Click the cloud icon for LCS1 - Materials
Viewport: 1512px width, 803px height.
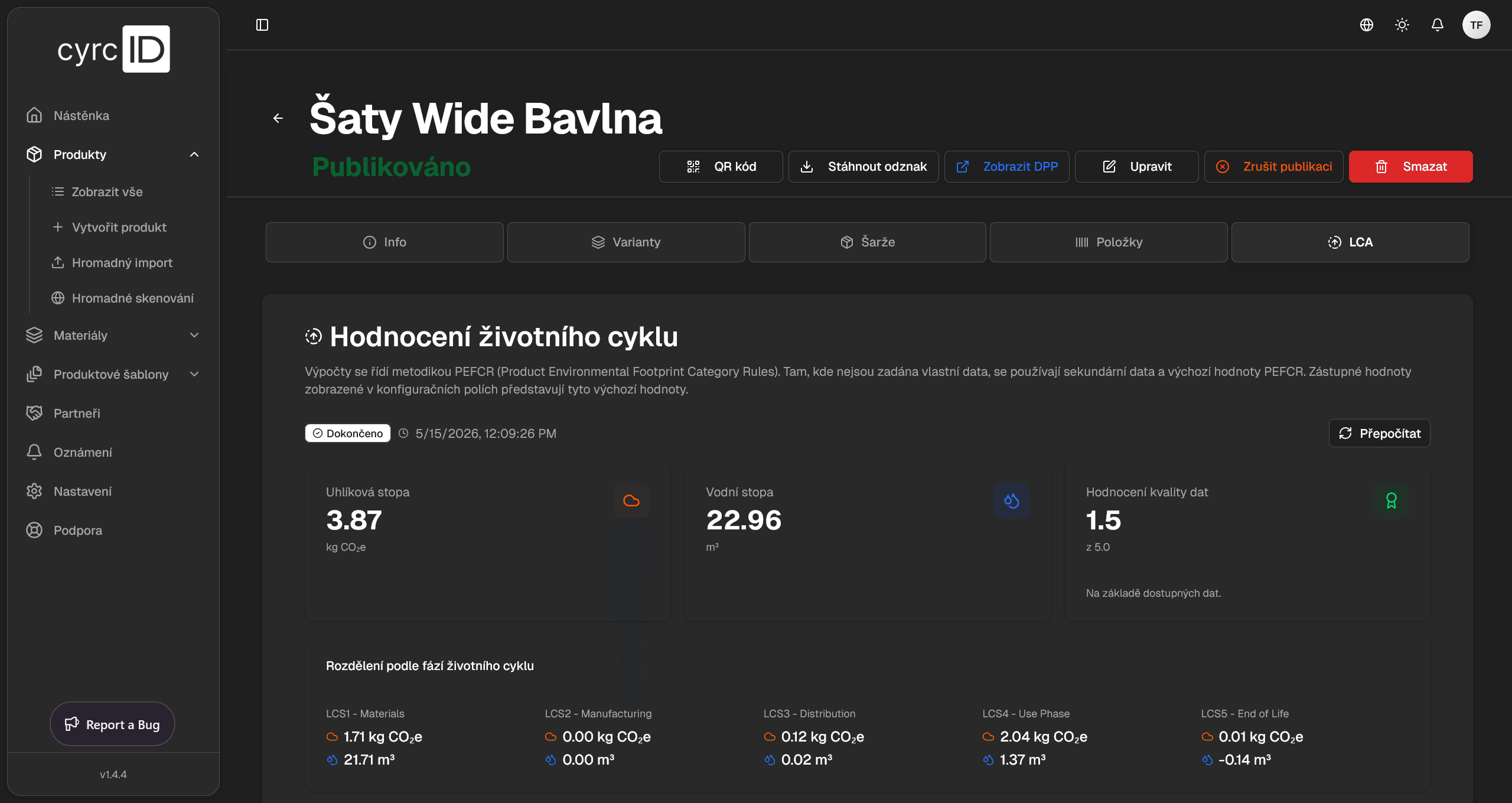tap(333, 737)
